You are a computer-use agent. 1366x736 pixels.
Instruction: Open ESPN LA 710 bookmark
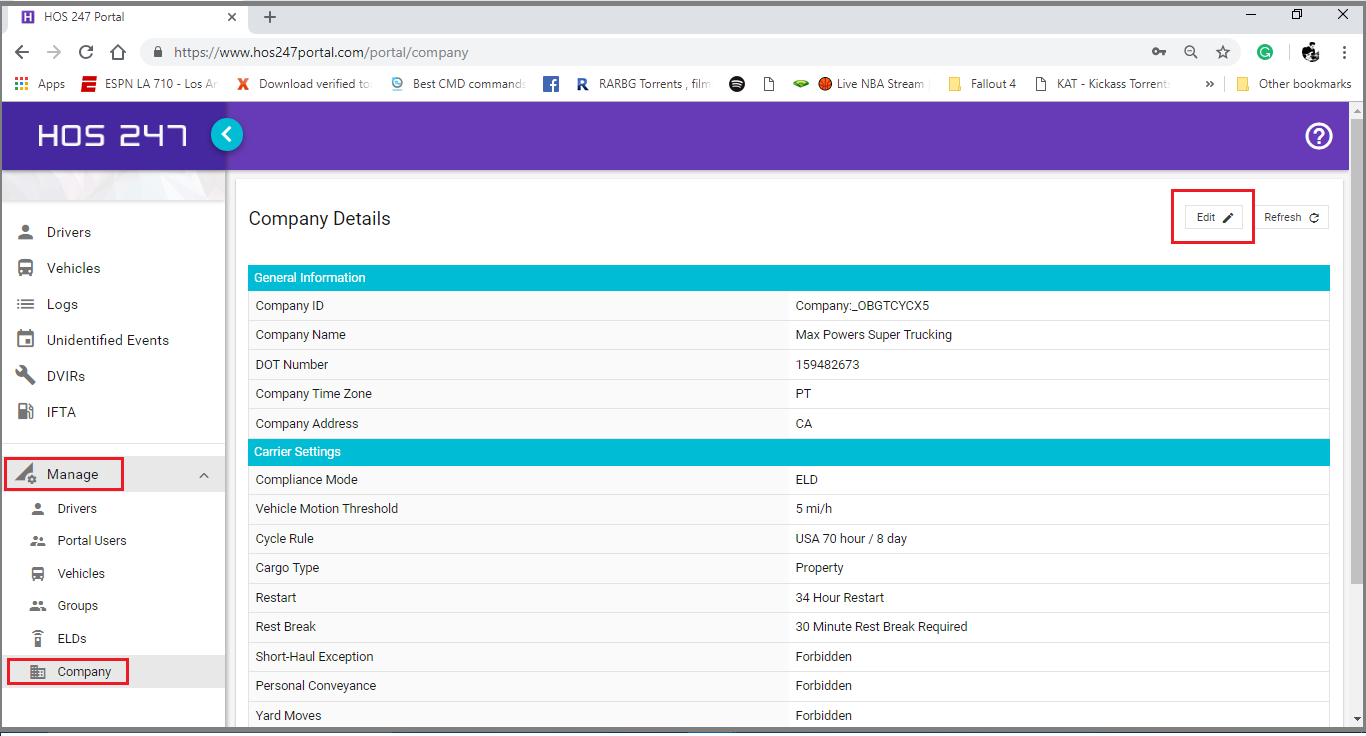point(150,84)
